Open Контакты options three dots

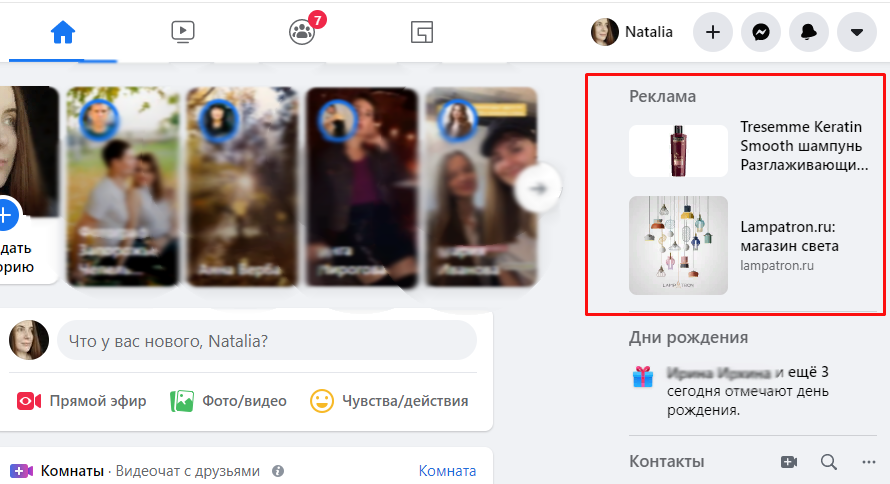[x=868, y=462]
